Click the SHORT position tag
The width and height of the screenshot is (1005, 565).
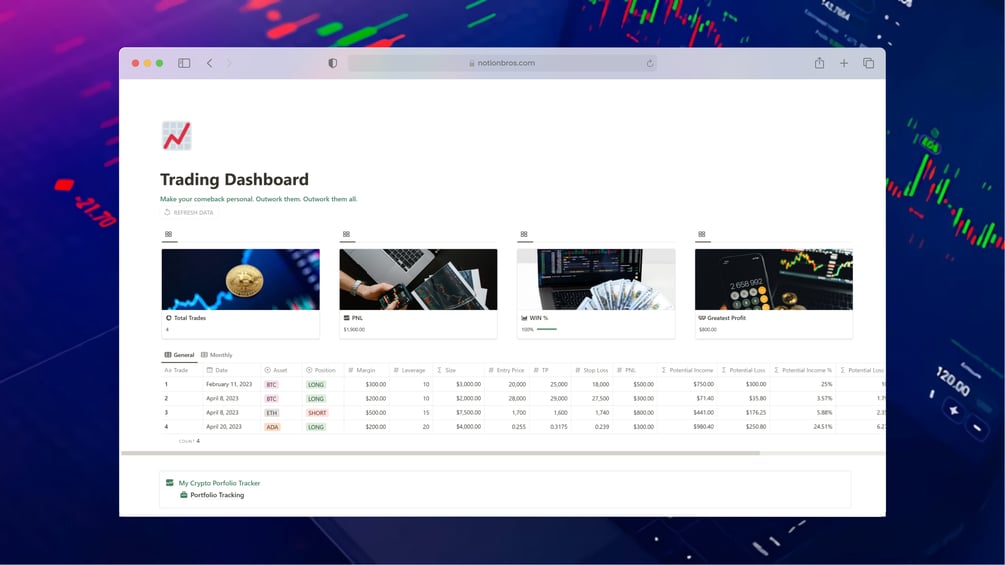point(317,413)
